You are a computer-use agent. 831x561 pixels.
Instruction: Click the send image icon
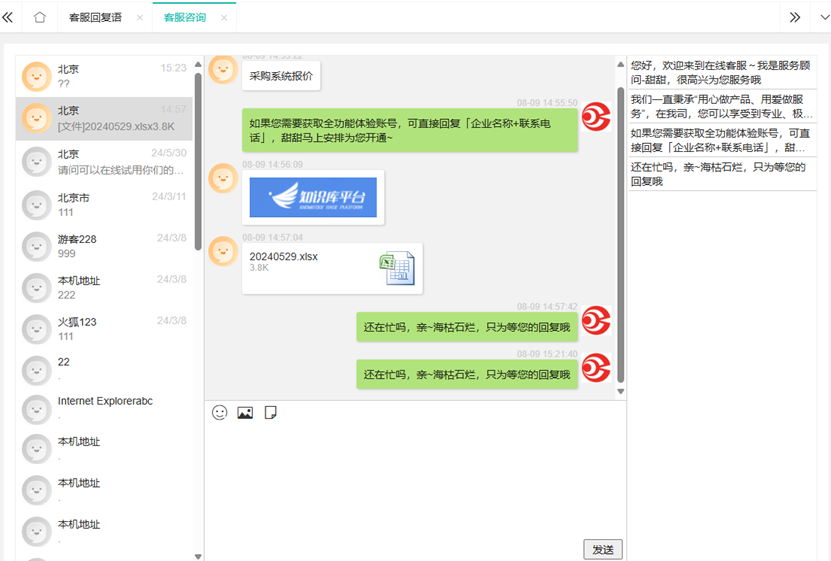coord(245,413)
